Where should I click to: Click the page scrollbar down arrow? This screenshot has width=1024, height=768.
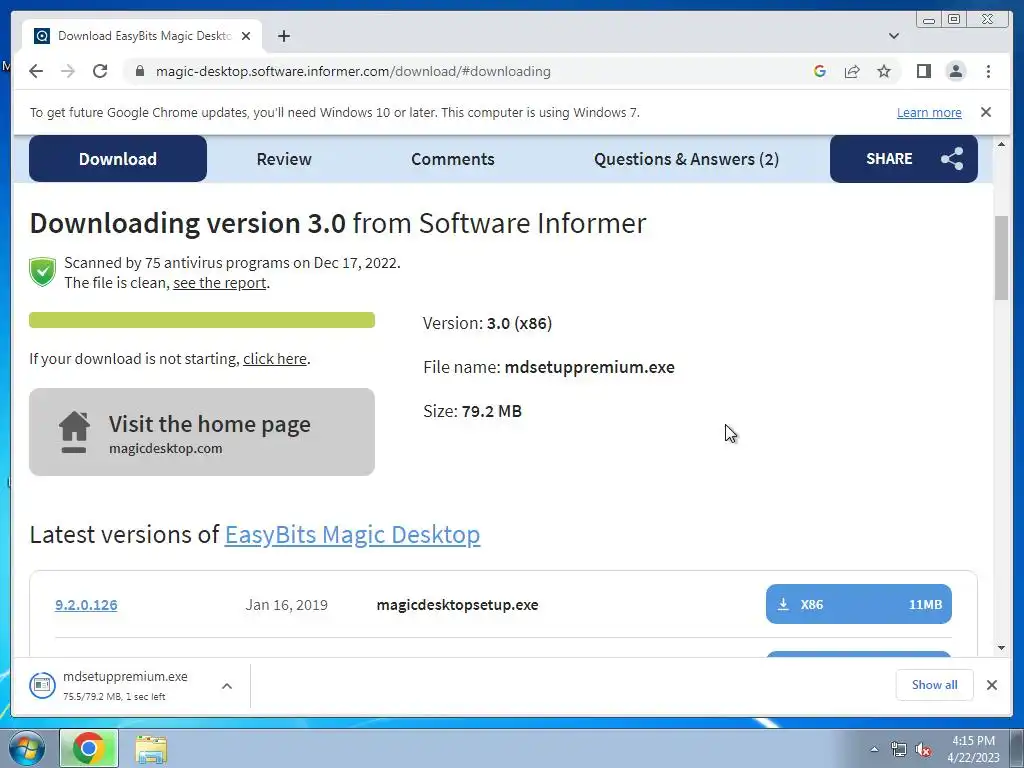[x=1001, y=648]
